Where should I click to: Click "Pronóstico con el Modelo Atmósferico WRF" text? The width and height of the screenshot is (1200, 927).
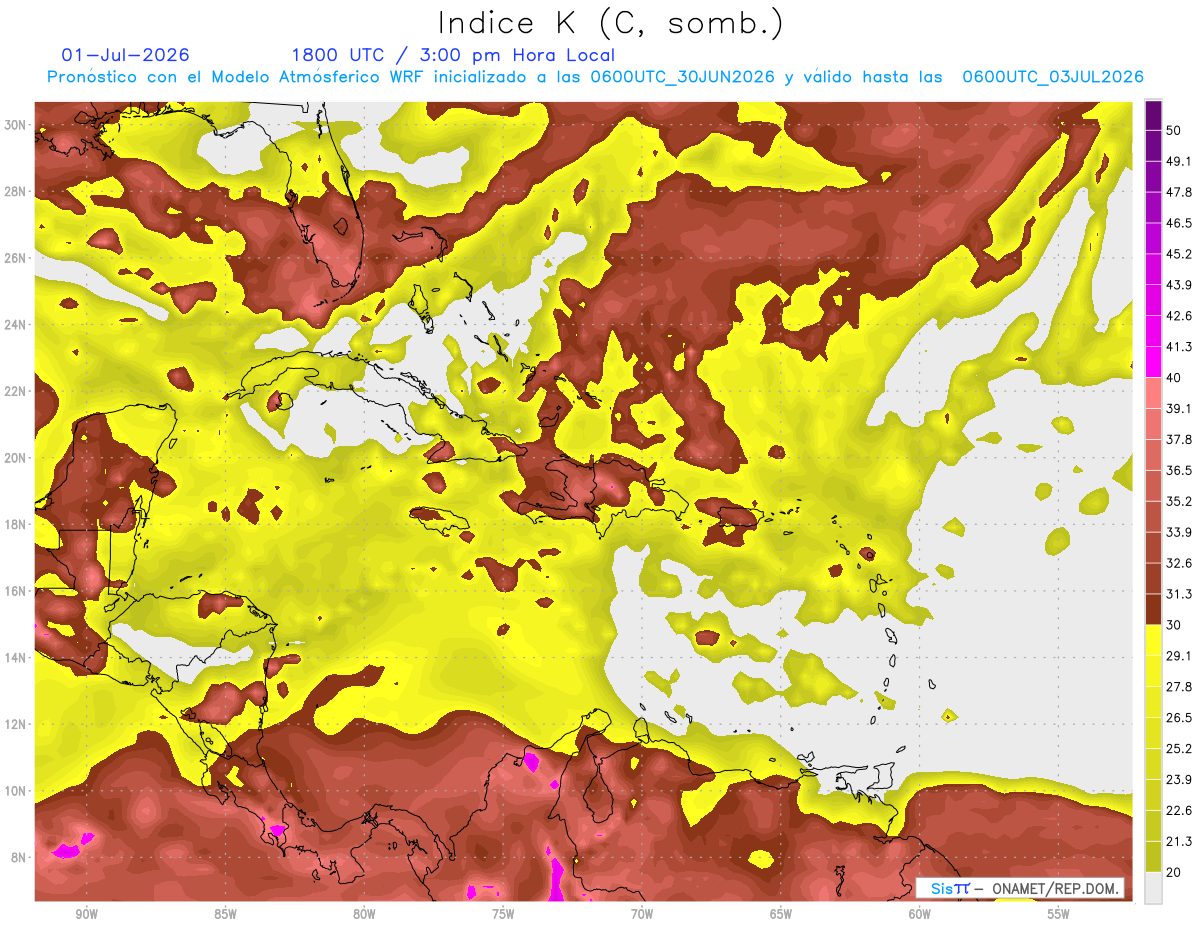tap(237, 77)
